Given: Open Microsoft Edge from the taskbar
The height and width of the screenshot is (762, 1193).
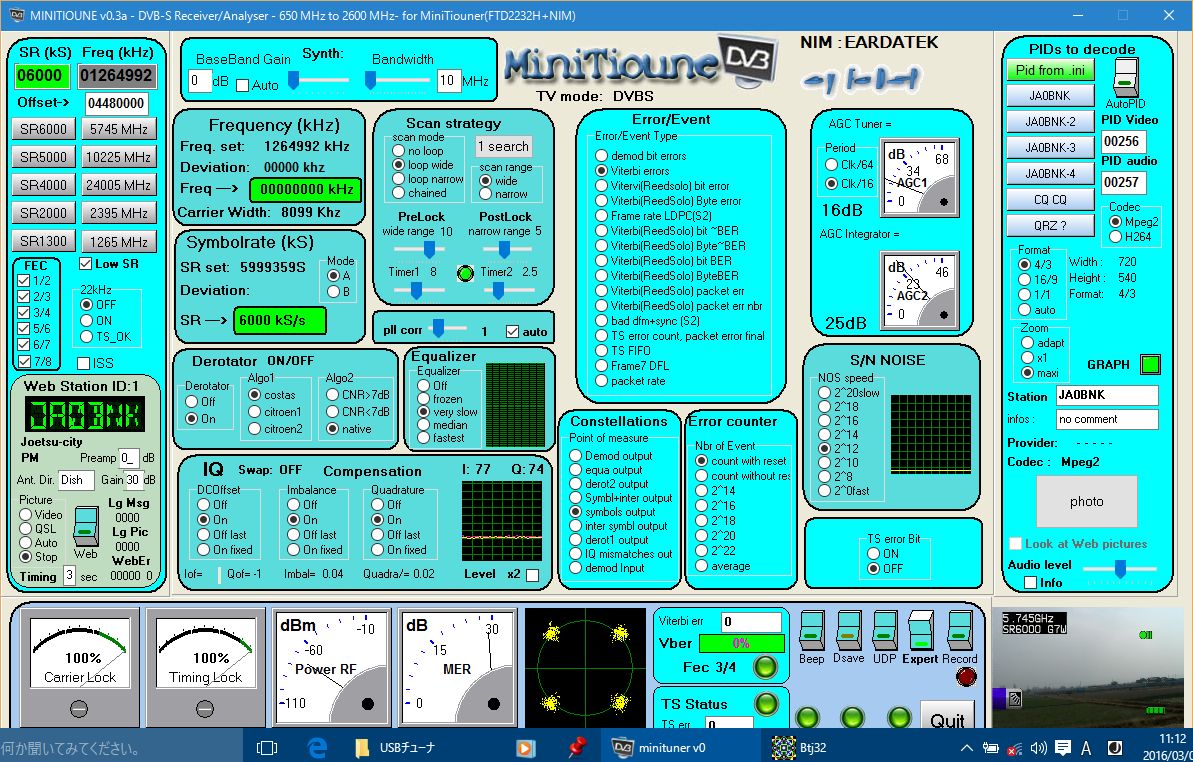Looking at the screenshot, I should pyautogui.click(x=315, y=747).
